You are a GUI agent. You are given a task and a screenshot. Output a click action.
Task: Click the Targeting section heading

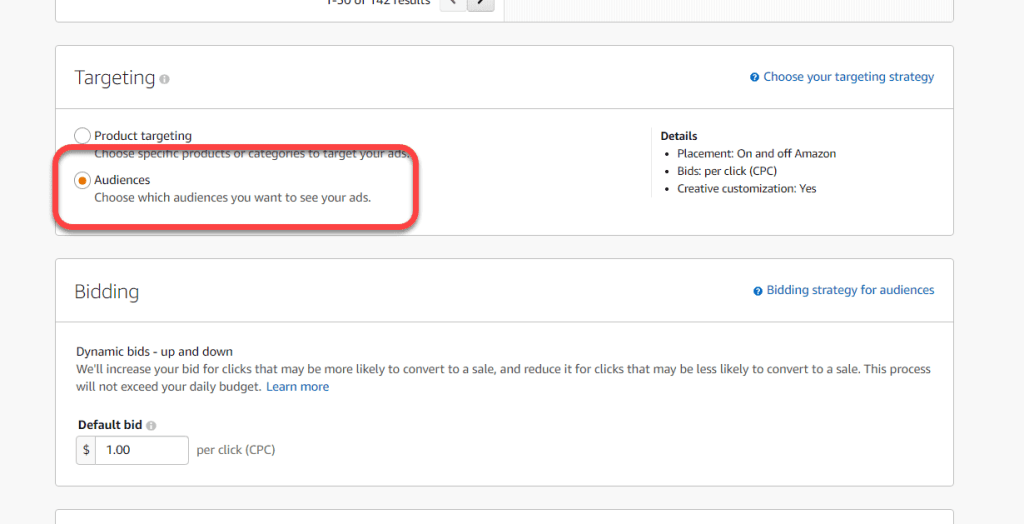[x=115, y=78]
